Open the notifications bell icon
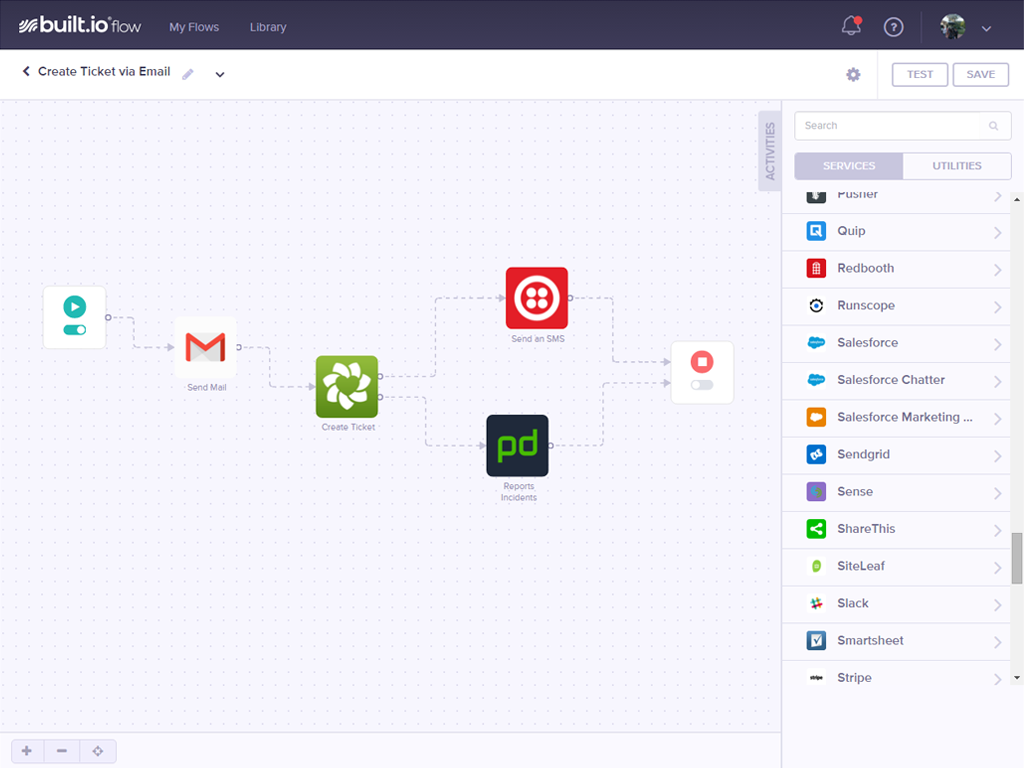Screen dimensions: 1024x768 click(851, 26)
